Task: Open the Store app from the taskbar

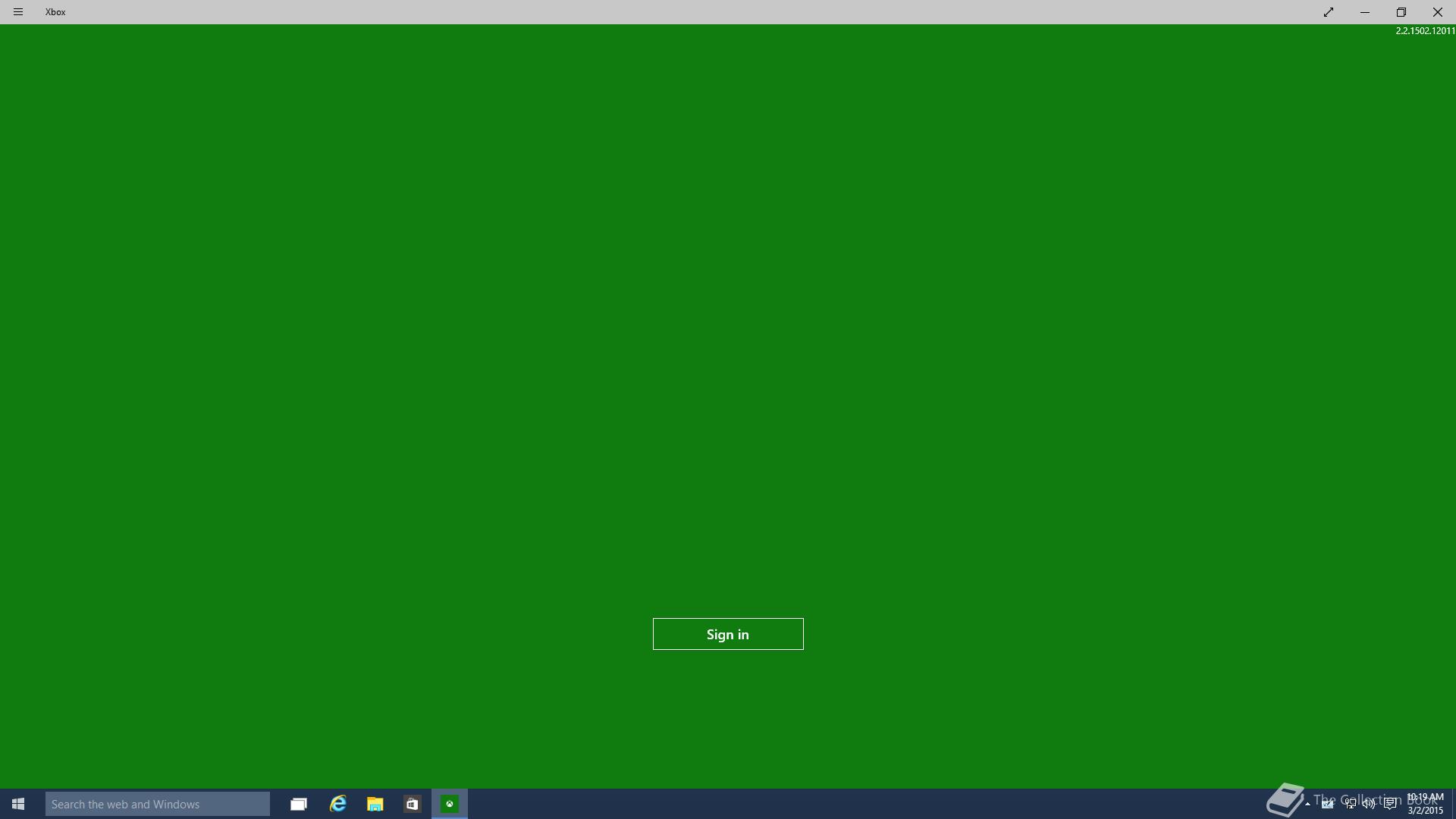Action: pos(412,804)
